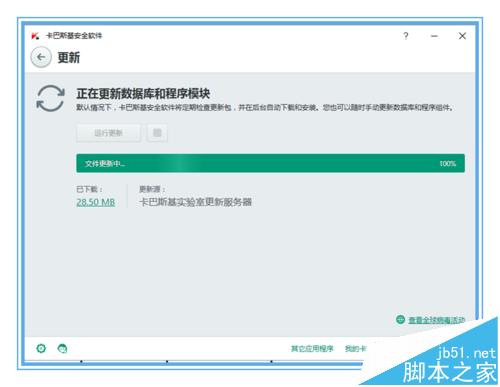Click the 卡巴斯基实验室更新服务器 source text
Image resolution: width=500 pixels, height=387 pixels.
point(195,202)
